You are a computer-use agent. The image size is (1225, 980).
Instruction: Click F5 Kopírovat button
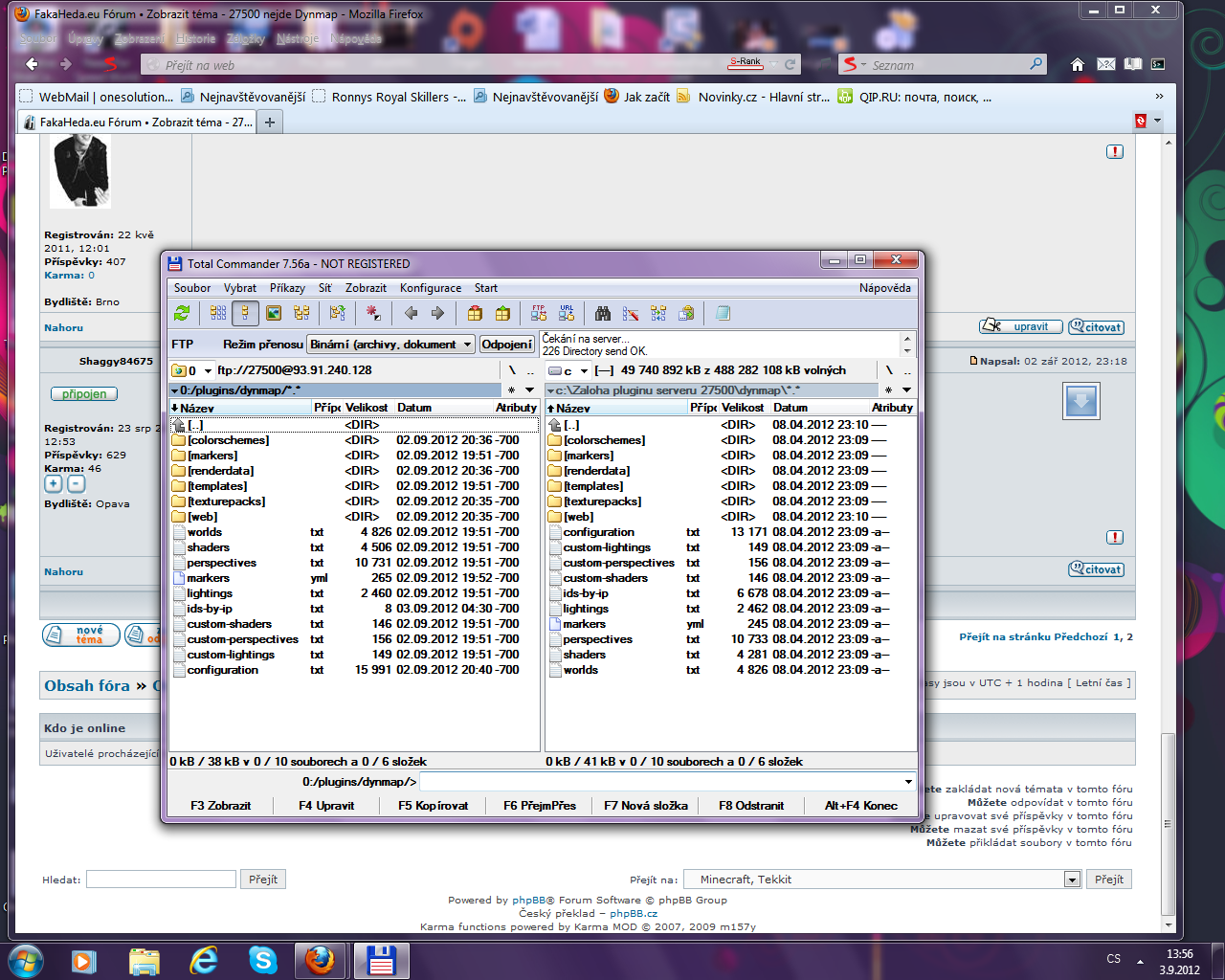[434, 806]
